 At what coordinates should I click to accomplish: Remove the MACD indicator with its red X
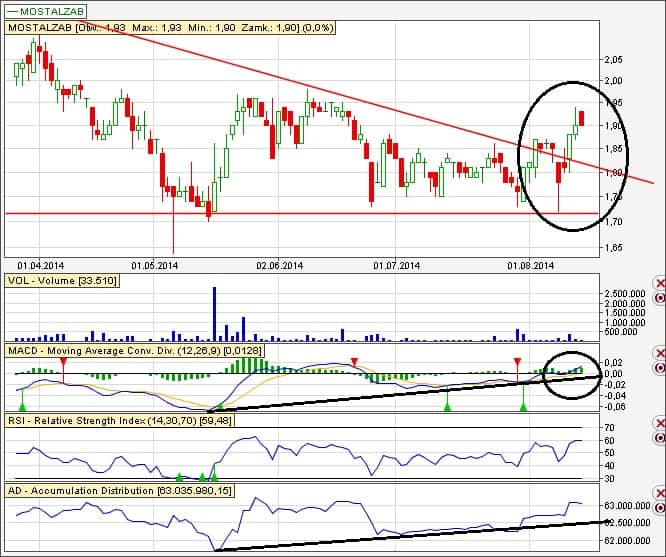tap(659, 354)
